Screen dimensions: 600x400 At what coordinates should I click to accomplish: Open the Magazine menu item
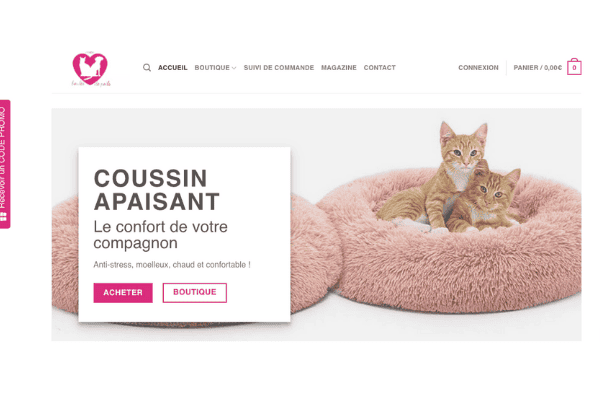click(339, 68)
